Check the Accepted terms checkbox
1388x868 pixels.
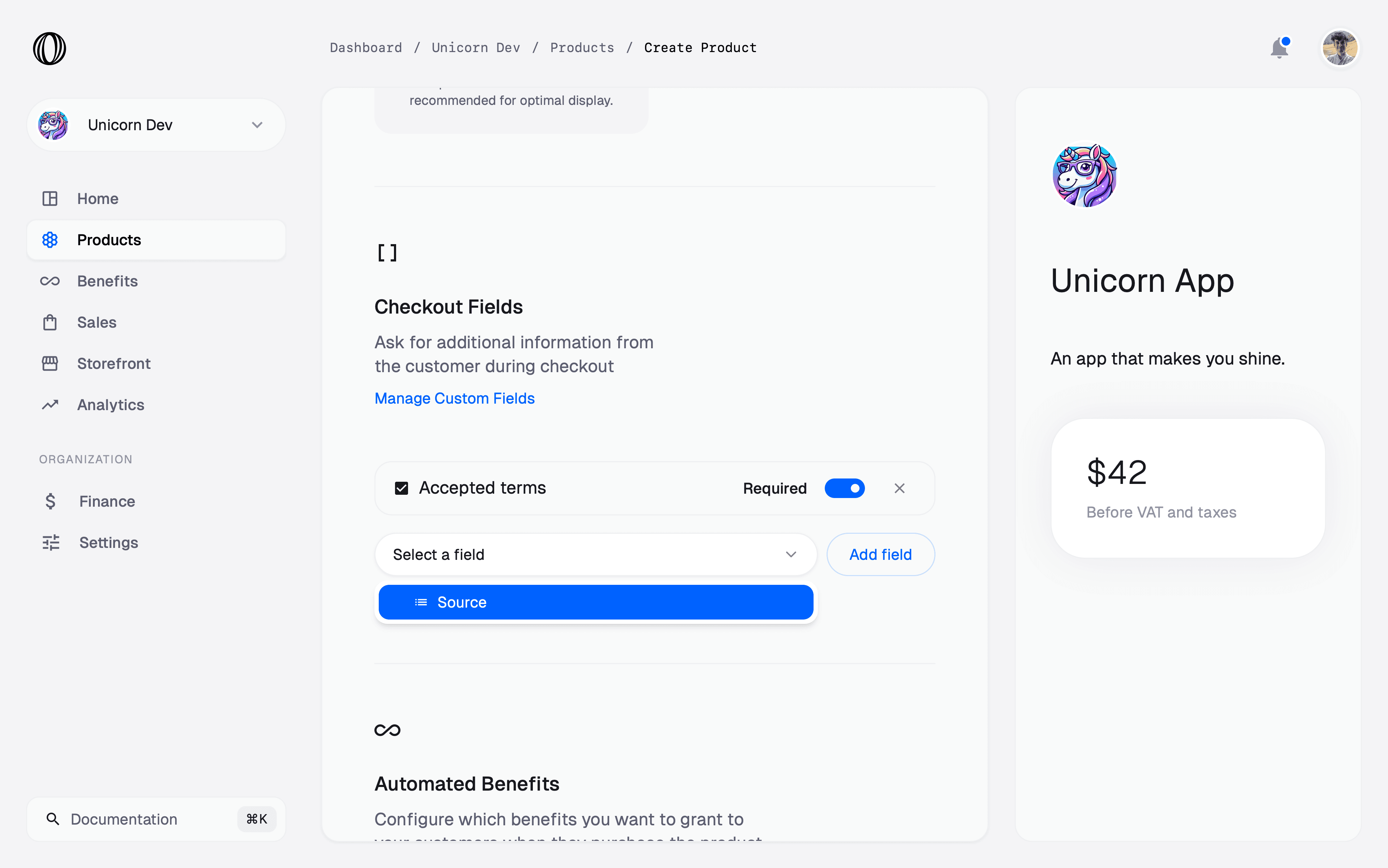[x=401, y=488]
